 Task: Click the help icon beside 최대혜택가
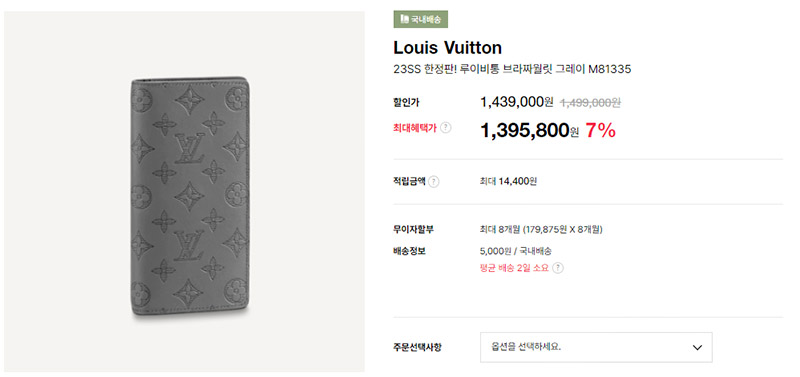point(445,128)
